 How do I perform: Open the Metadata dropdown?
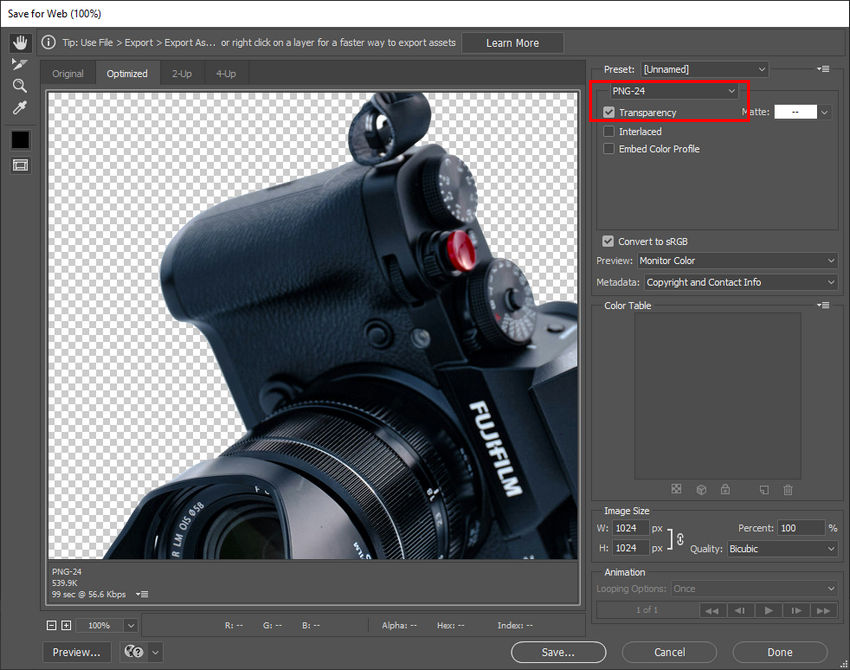tap(740, 282)
